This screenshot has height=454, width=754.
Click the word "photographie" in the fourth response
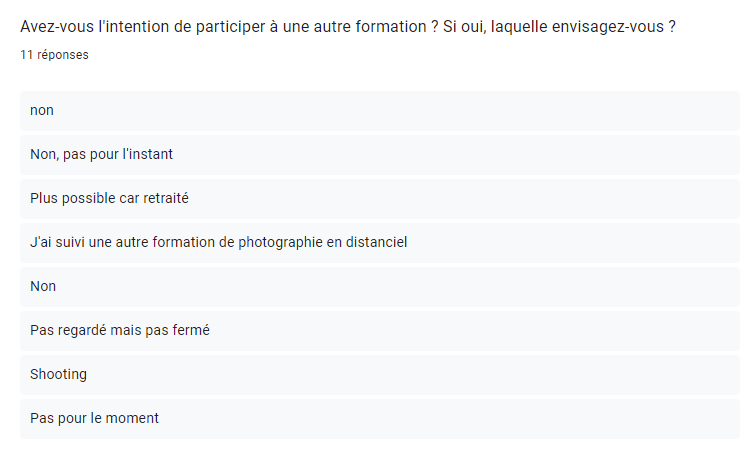(283, 242)
